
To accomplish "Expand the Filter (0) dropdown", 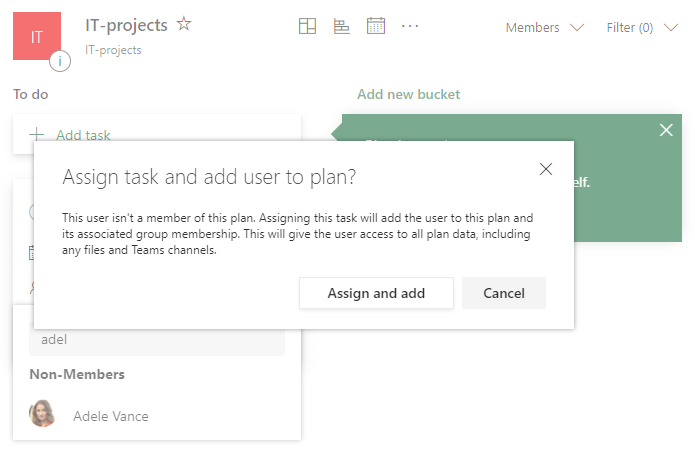I will (642, 28).
